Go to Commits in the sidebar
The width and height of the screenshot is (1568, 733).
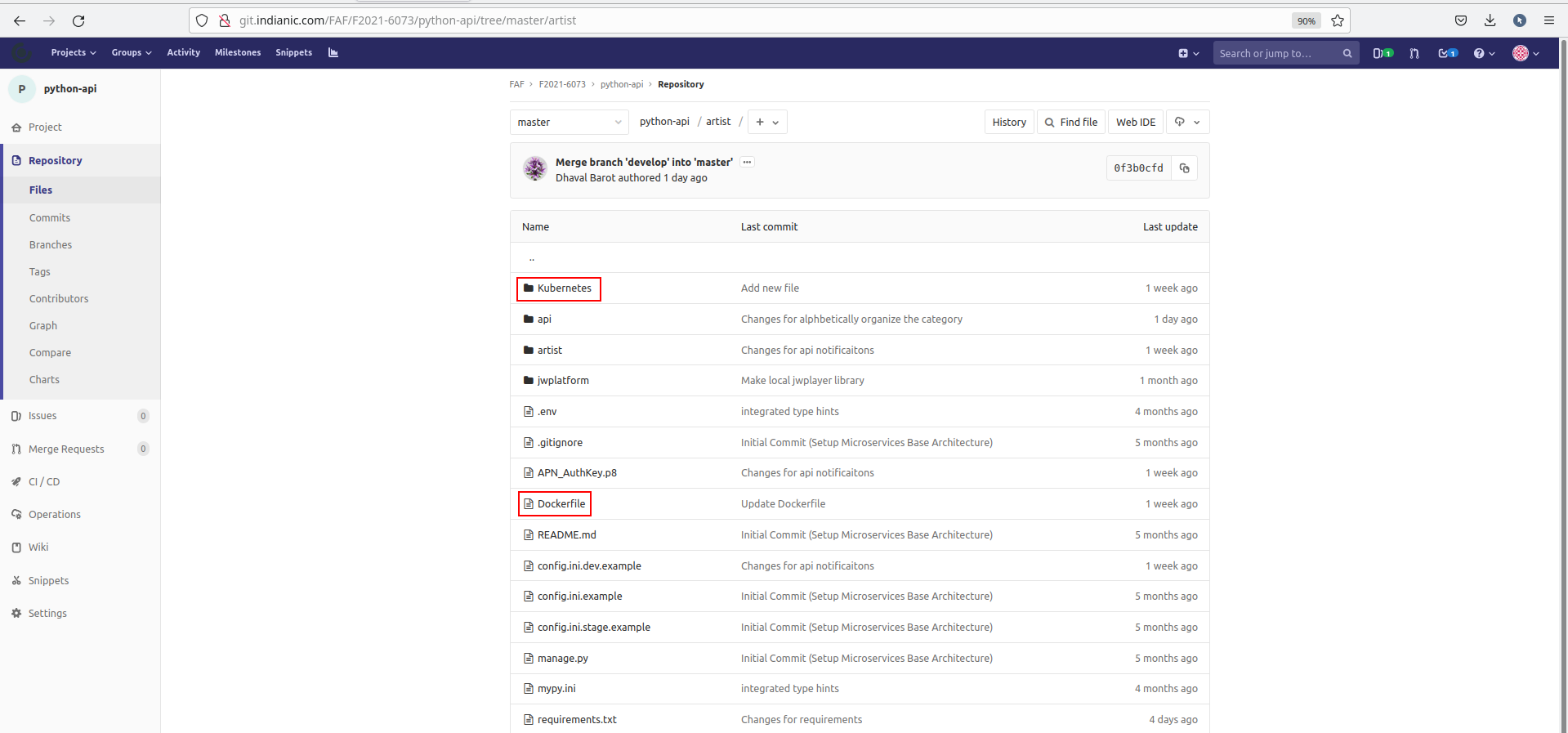[50, 218]
